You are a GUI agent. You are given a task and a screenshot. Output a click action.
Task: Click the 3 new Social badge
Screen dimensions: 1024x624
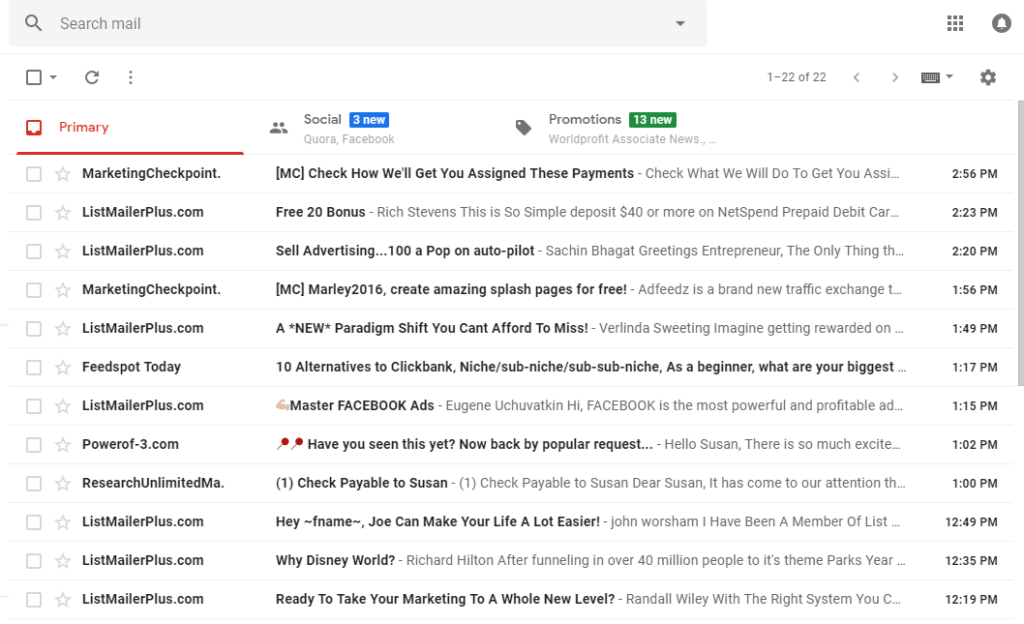369,120
